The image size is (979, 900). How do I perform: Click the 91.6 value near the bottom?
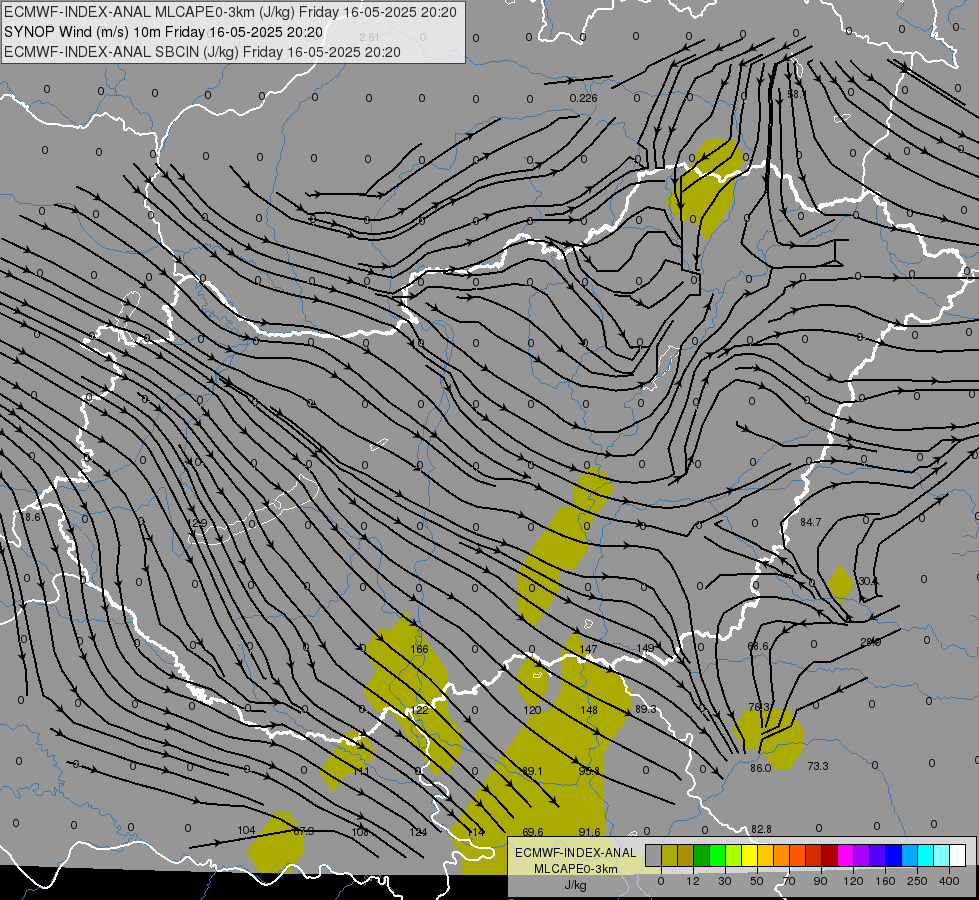[x=589, y=832]
